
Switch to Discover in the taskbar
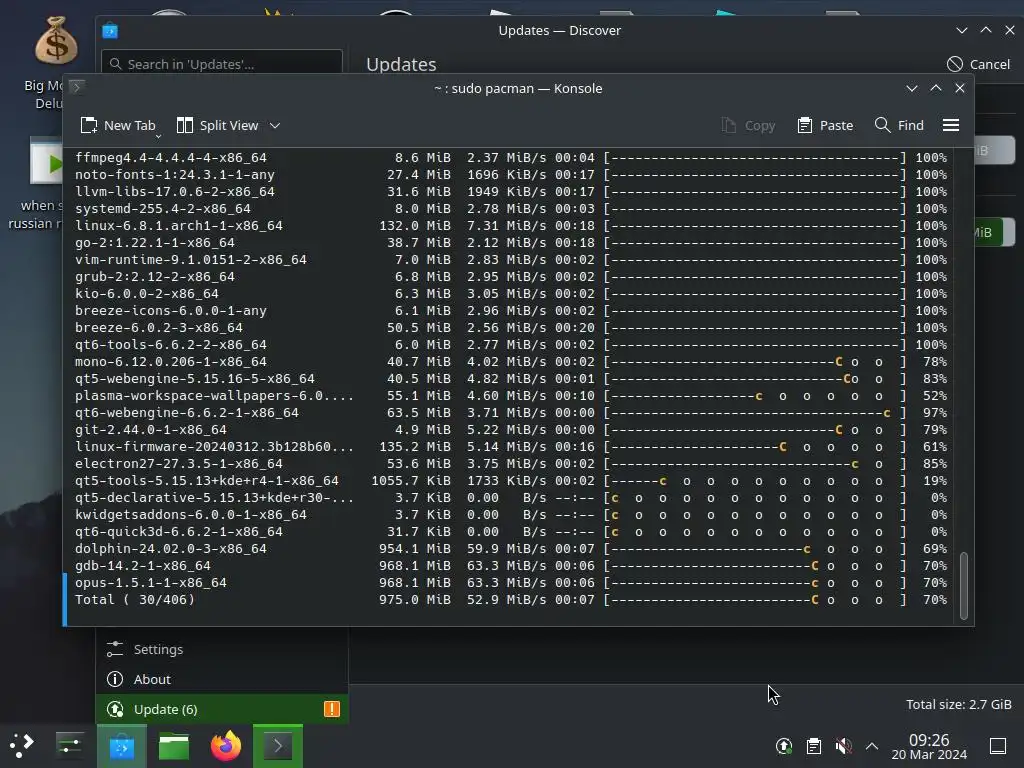coord(122,745)
